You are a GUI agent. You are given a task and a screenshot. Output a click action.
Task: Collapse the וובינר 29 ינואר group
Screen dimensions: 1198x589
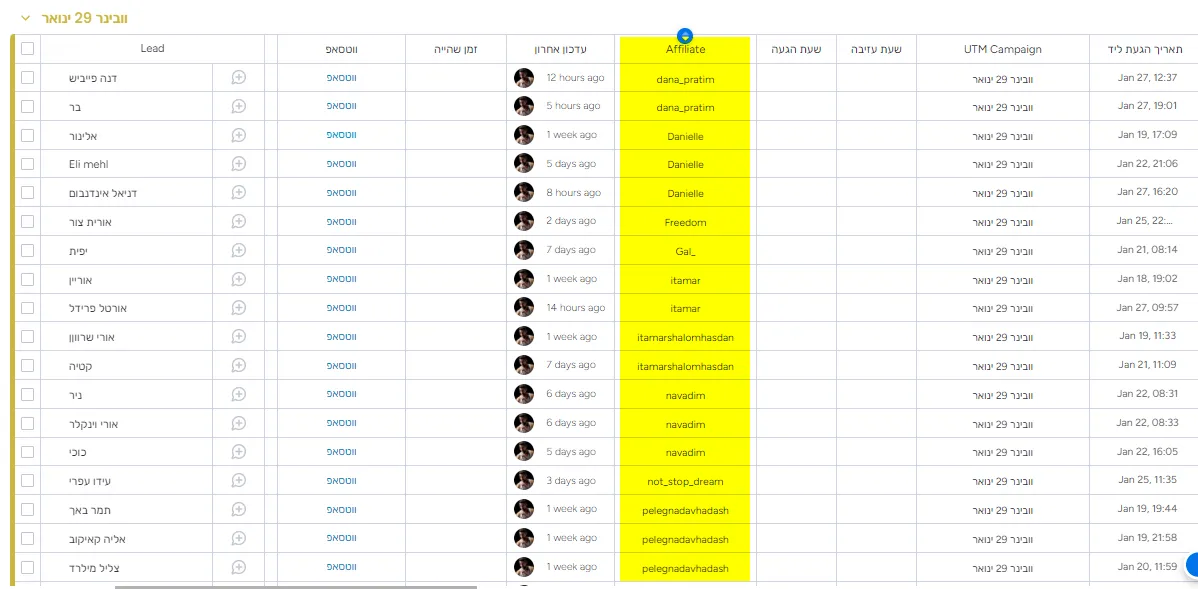pos(26,19)
